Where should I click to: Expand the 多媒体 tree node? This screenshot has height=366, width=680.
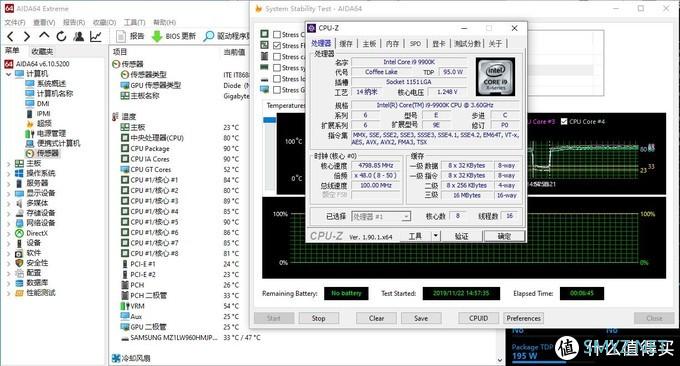point(8,203)
